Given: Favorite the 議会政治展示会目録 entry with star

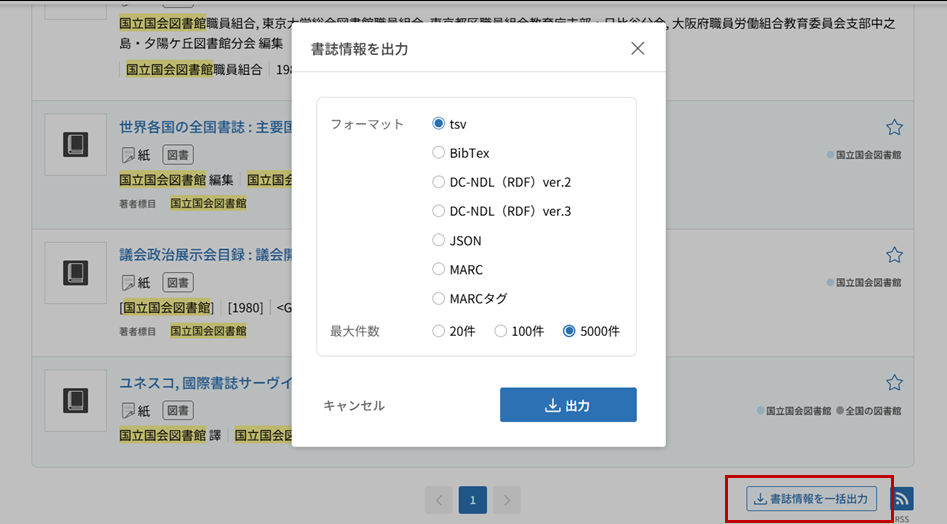Looking at the screenshot, I should [x=894, y=255].
